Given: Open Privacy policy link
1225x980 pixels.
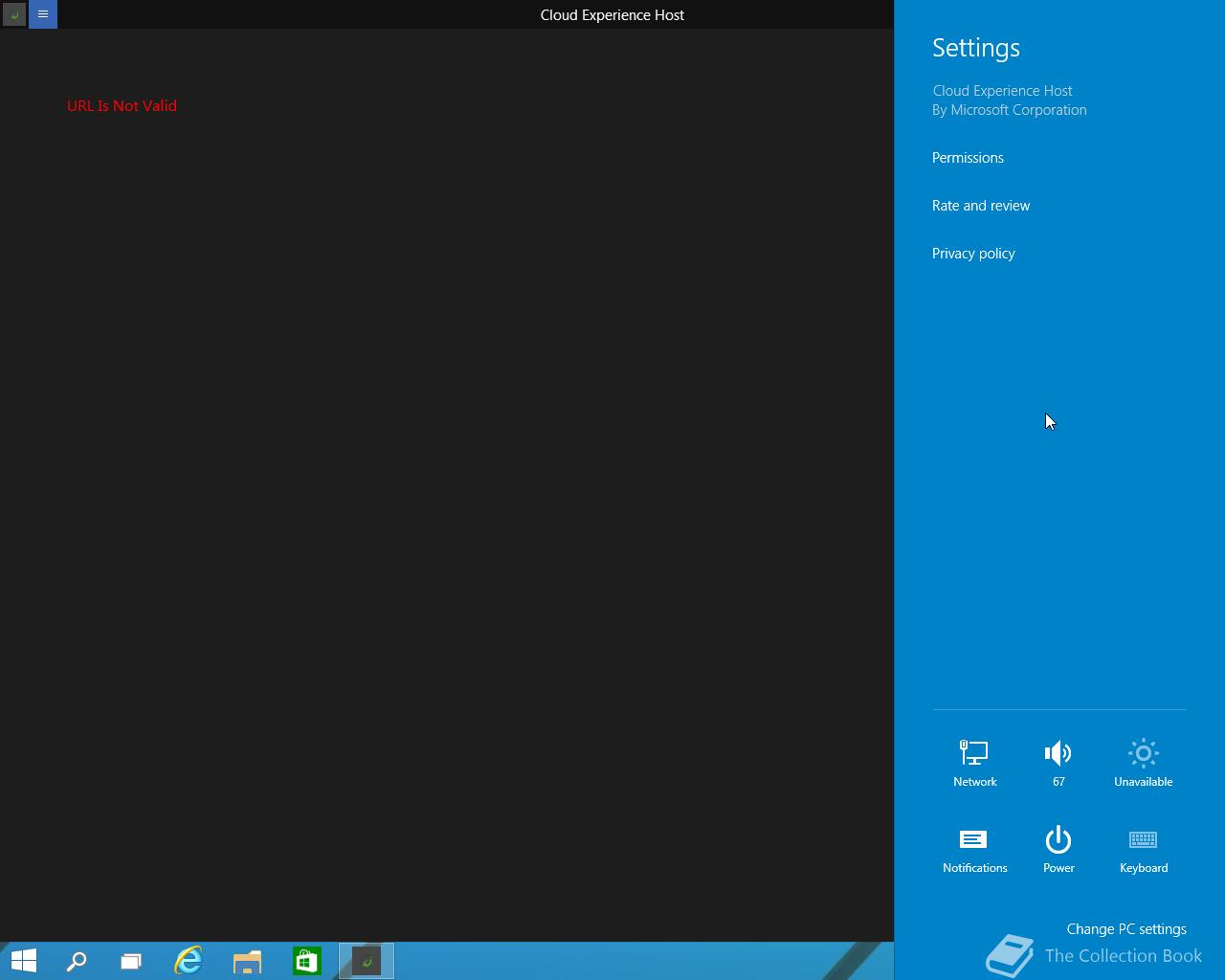Looking at the screenshot, I should click(973, 254).
